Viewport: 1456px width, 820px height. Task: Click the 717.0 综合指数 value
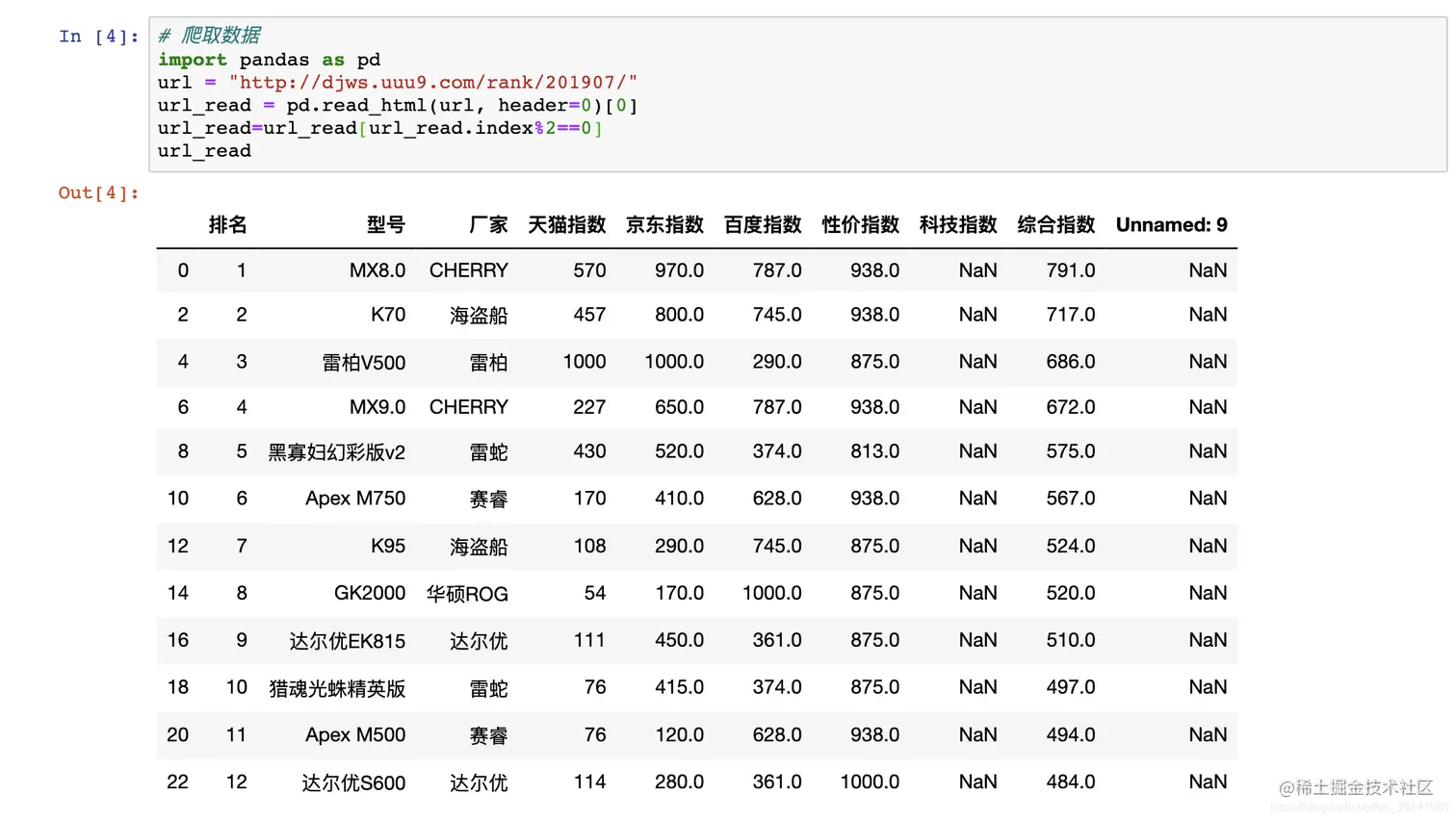pos(1071,315)
